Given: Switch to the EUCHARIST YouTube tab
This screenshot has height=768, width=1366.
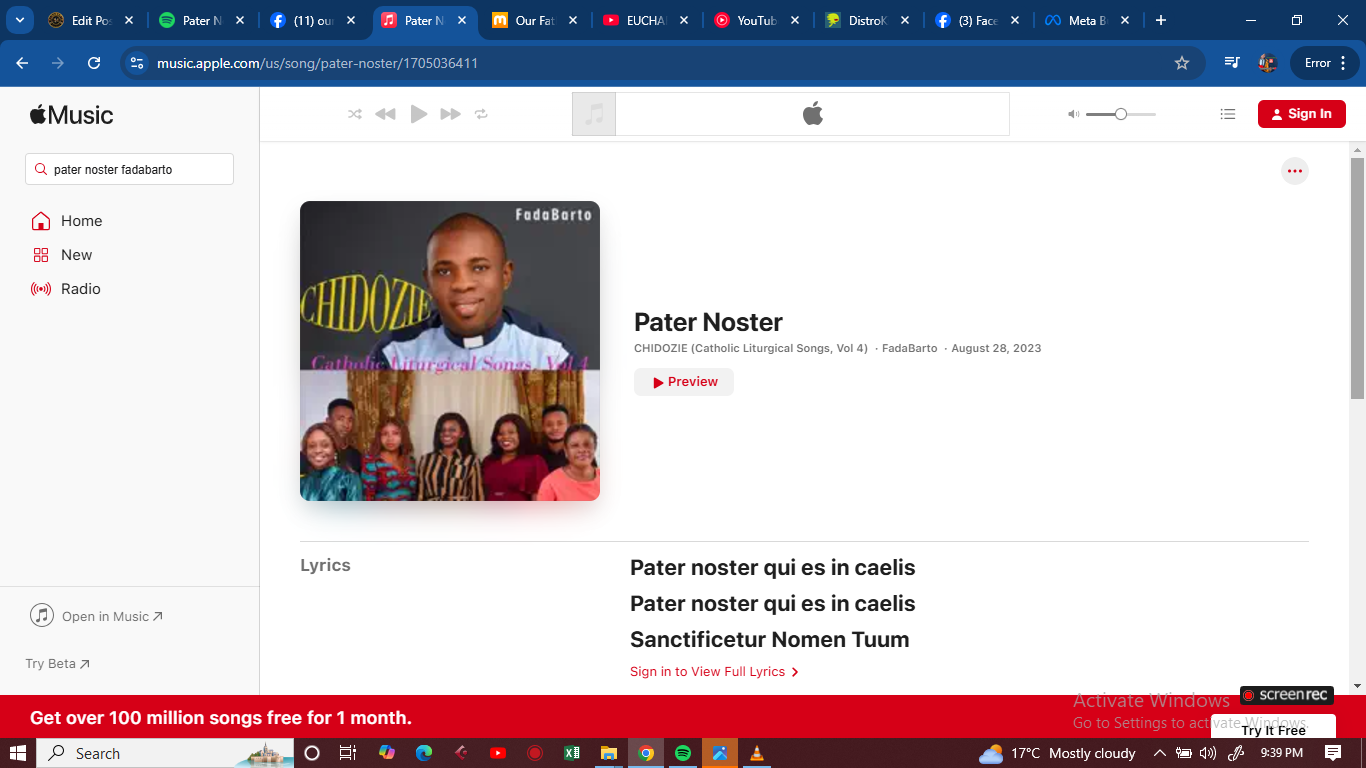Looking at the screenshot, I should tap(646, 20).
